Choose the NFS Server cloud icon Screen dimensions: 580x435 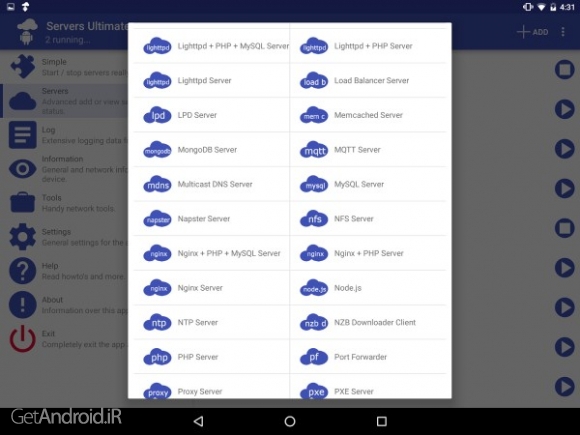coord(314,219)
